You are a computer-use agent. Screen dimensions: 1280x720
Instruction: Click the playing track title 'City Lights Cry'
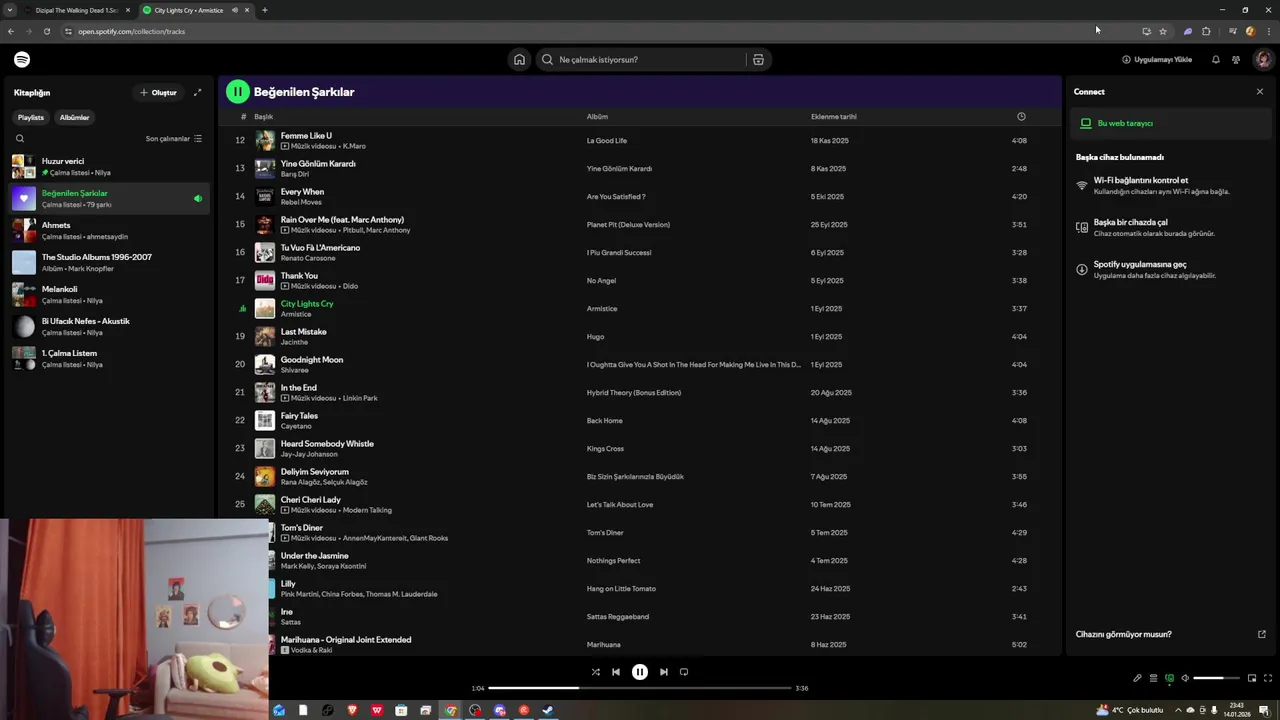[307, 304]
